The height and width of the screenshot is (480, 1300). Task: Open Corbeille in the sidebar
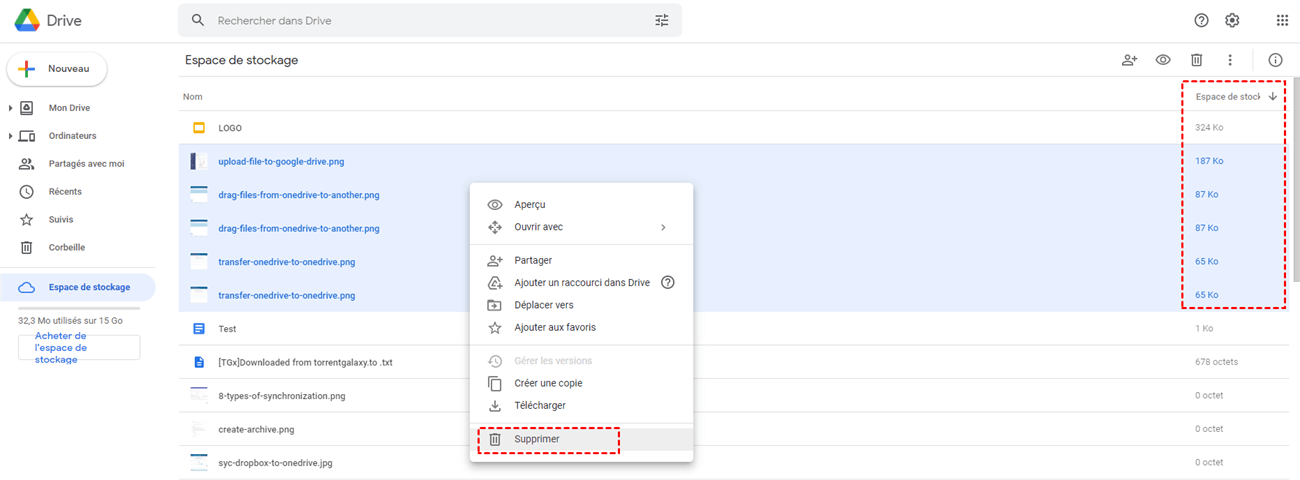click(x=66, y=247)
